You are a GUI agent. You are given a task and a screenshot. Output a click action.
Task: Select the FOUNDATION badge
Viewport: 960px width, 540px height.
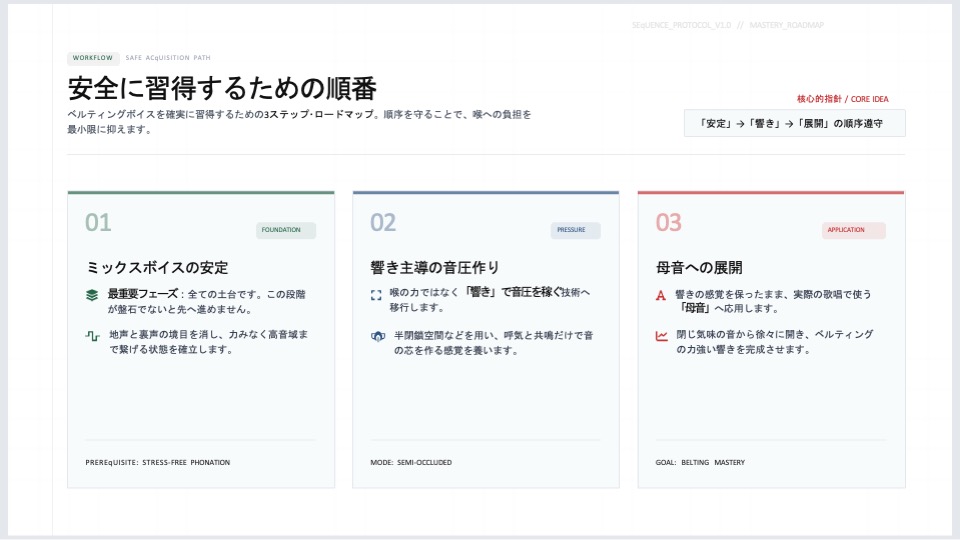pyautogui.click(x=285, y=230)
